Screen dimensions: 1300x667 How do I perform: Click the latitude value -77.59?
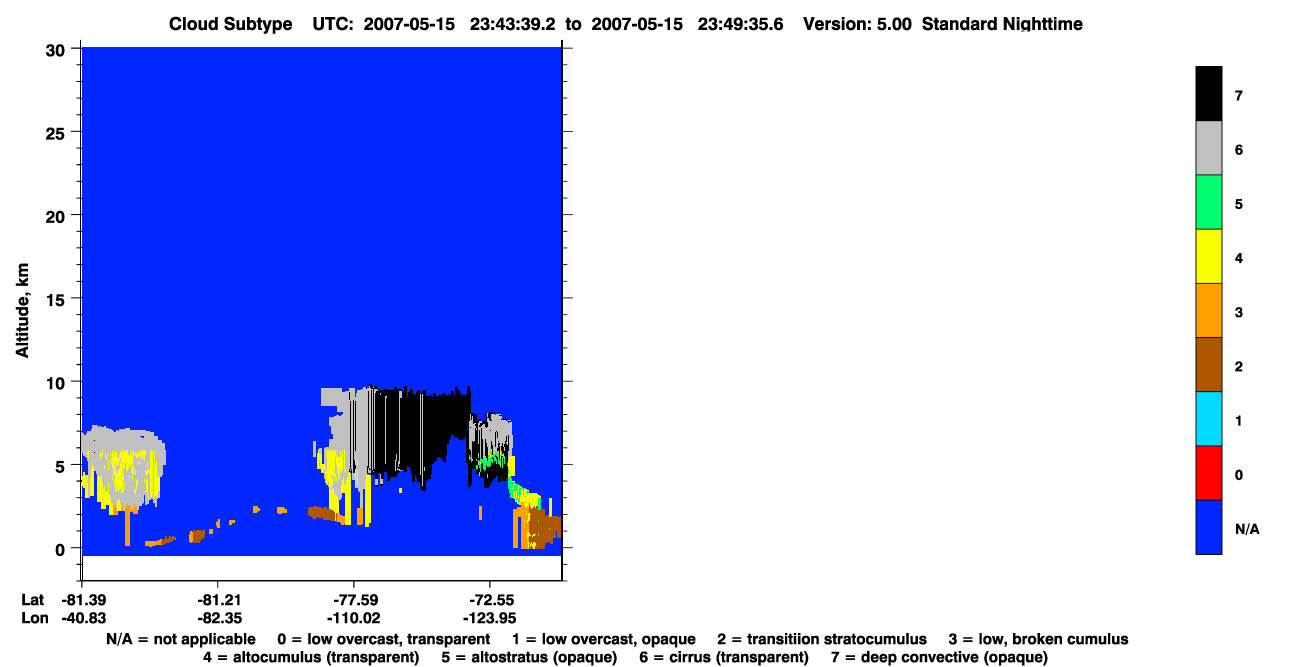(x=354, y=599)
